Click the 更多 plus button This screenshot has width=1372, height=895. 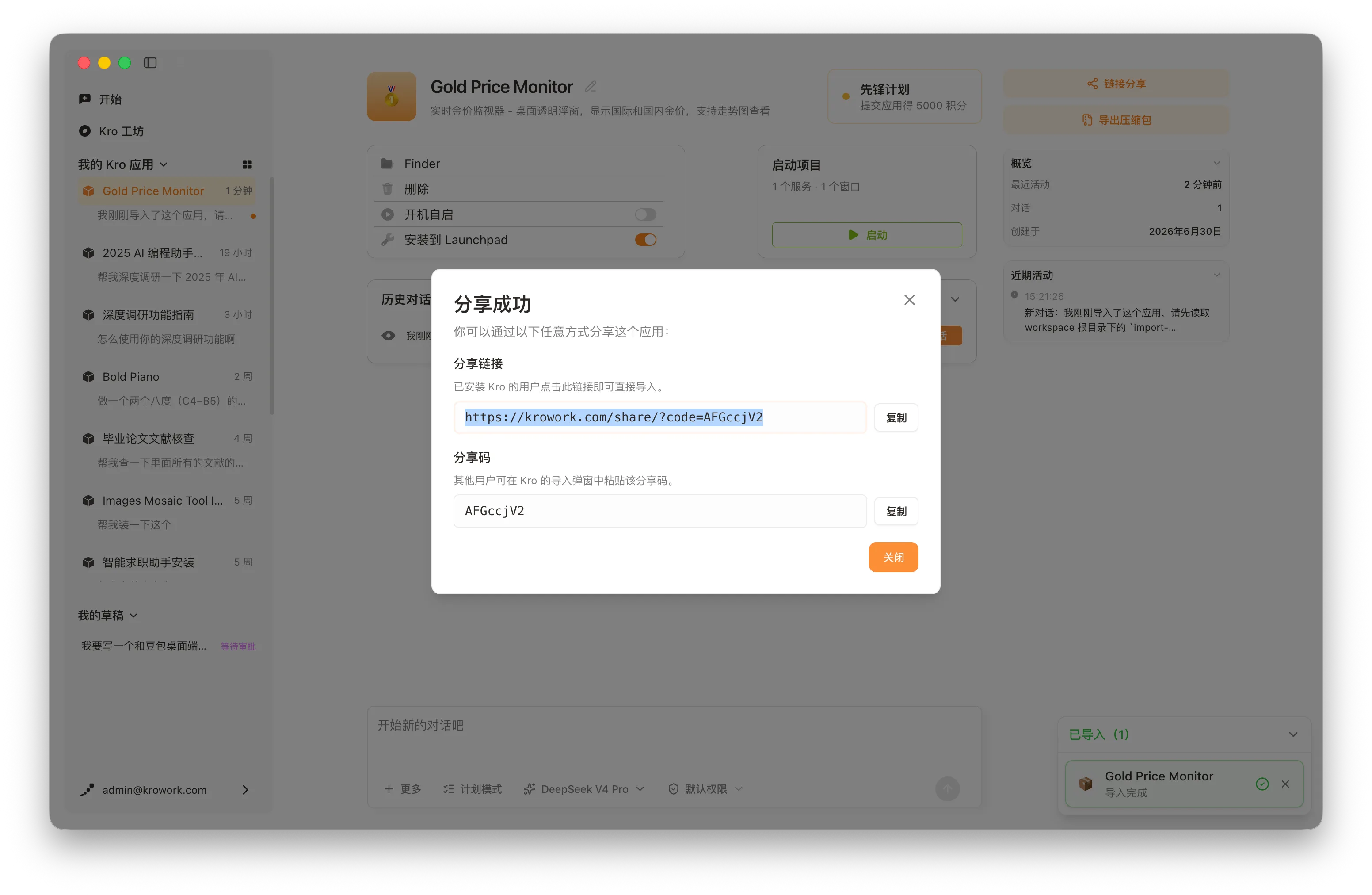coord(402,789)
